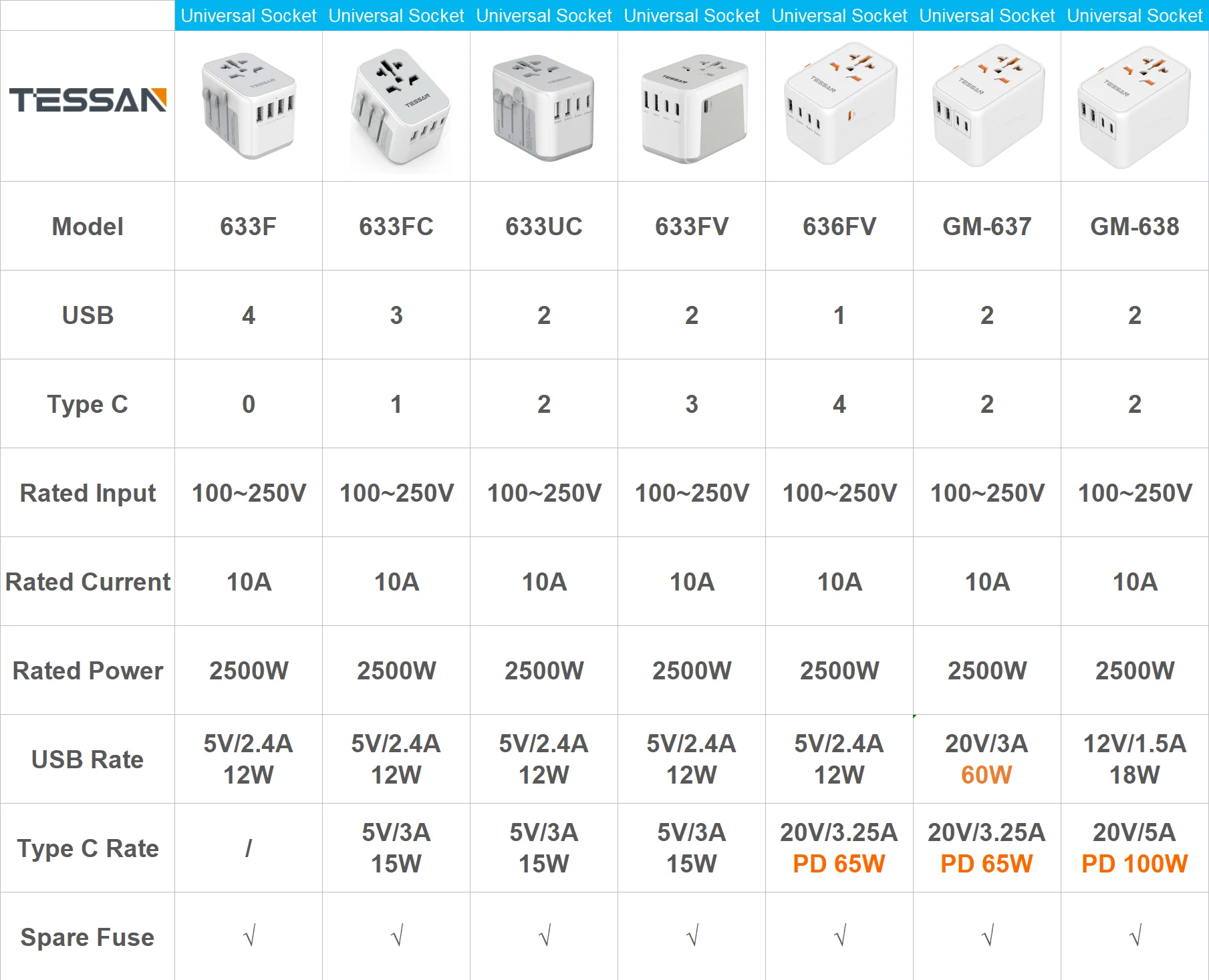Click the GM-638 model name link
Viewport: 1209px width, 980px height.
[1135, 226]
